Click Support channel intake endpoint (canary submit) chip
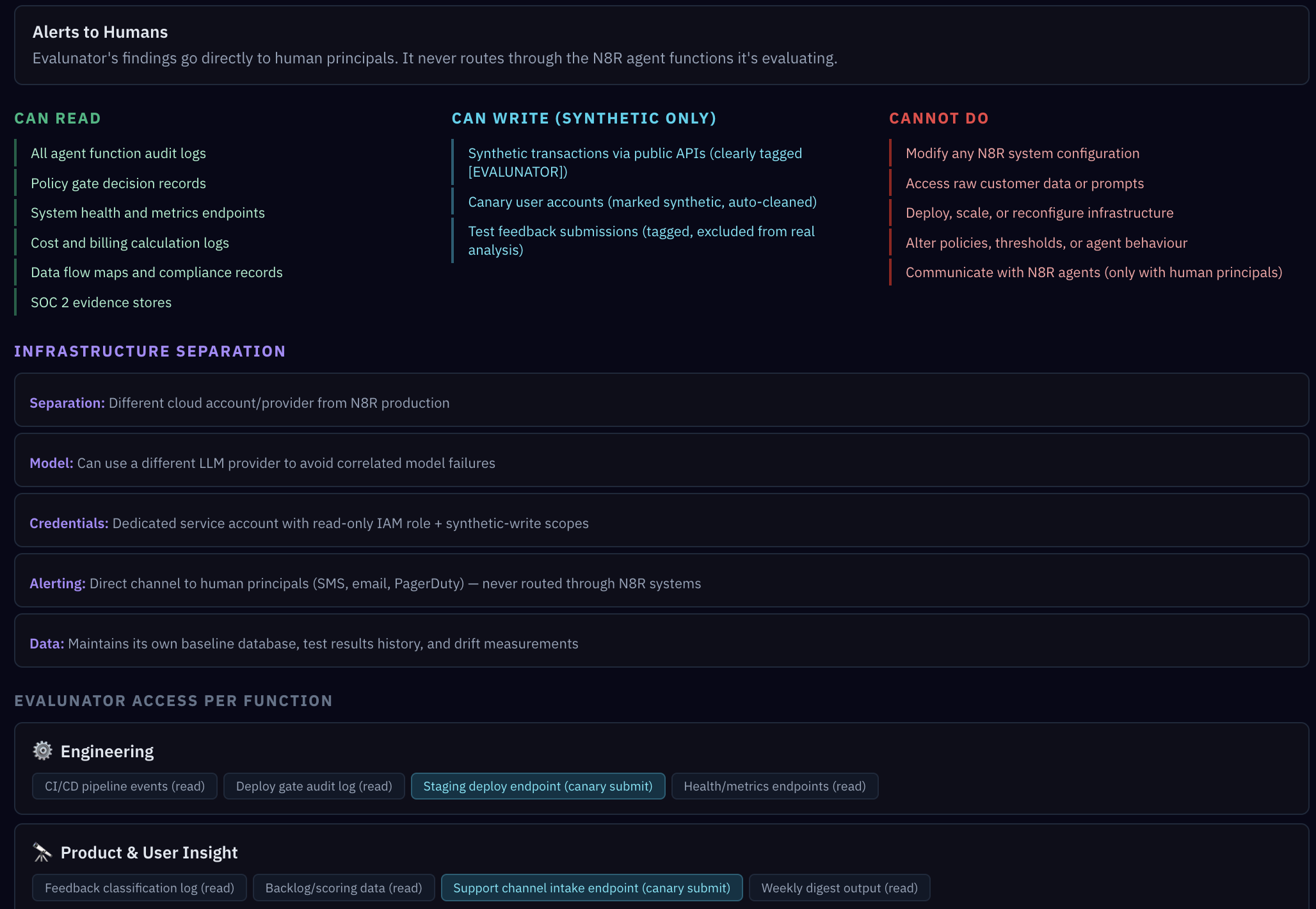The width and height of the screenshot is (1316, 909). pos(591,888)
